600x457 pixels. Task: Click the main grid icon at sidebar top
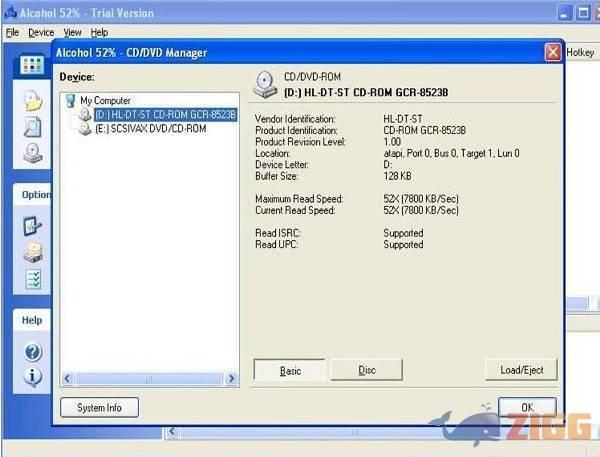(x=32, y=65)
